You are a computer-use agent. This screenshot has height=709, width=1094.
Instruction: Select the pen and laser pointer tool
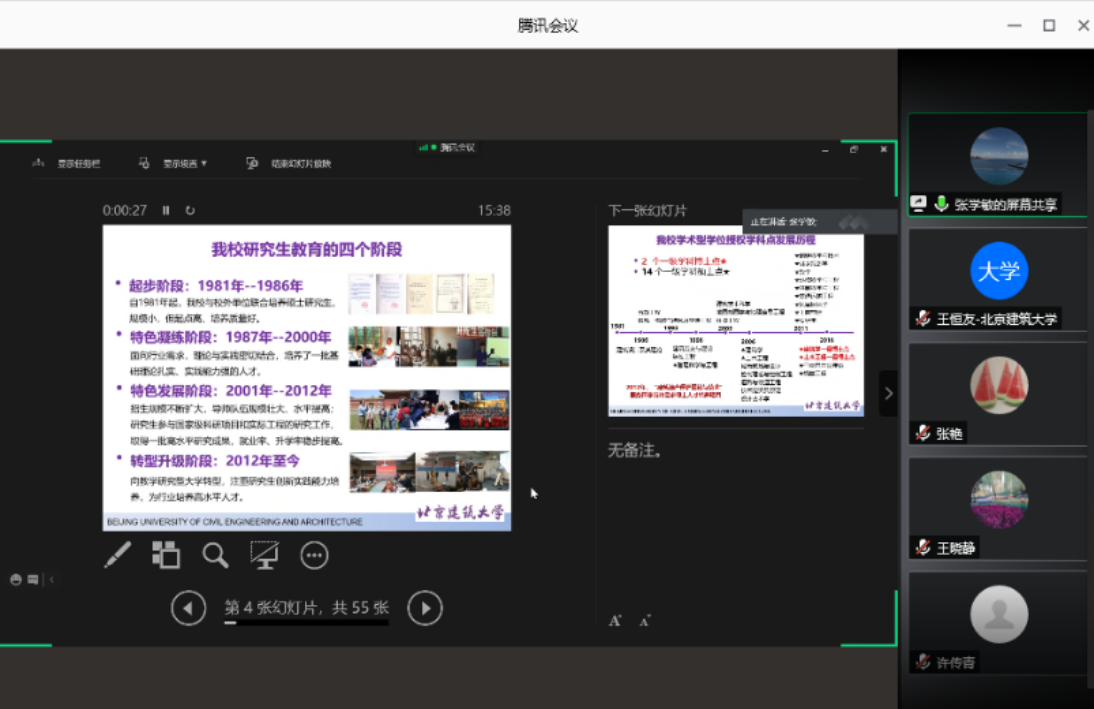tap(118, 555)
